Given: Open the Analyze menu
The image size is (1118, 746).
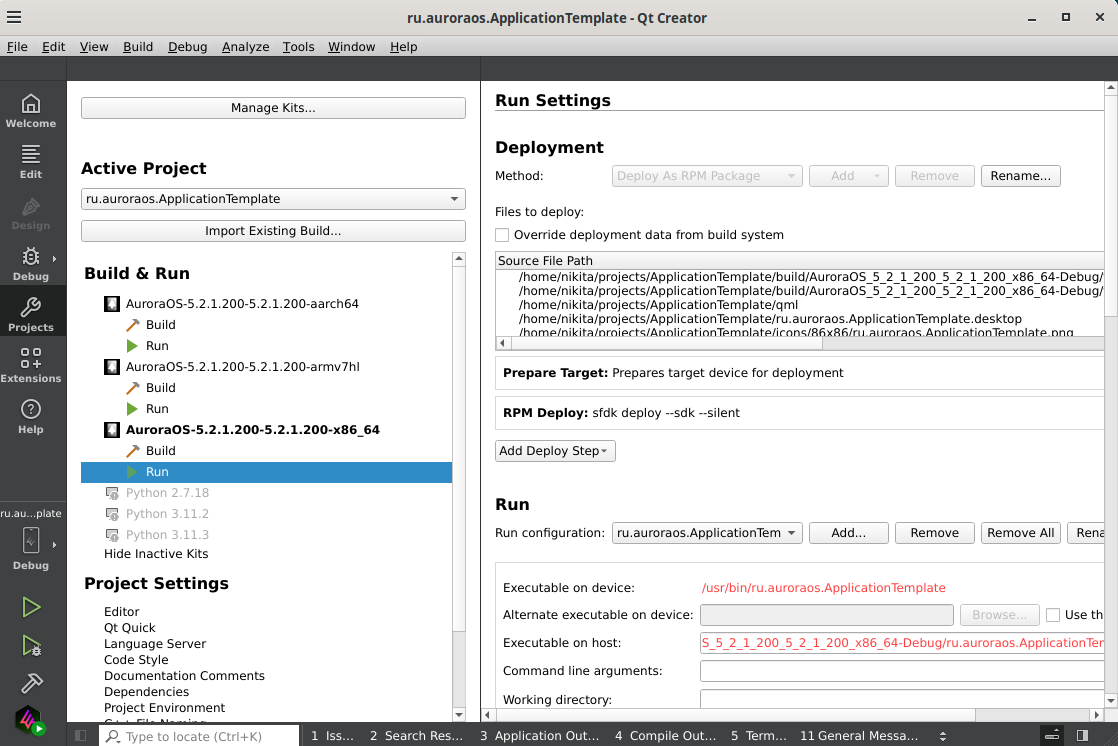Looking at the screenshot, I should coord(245,46).
